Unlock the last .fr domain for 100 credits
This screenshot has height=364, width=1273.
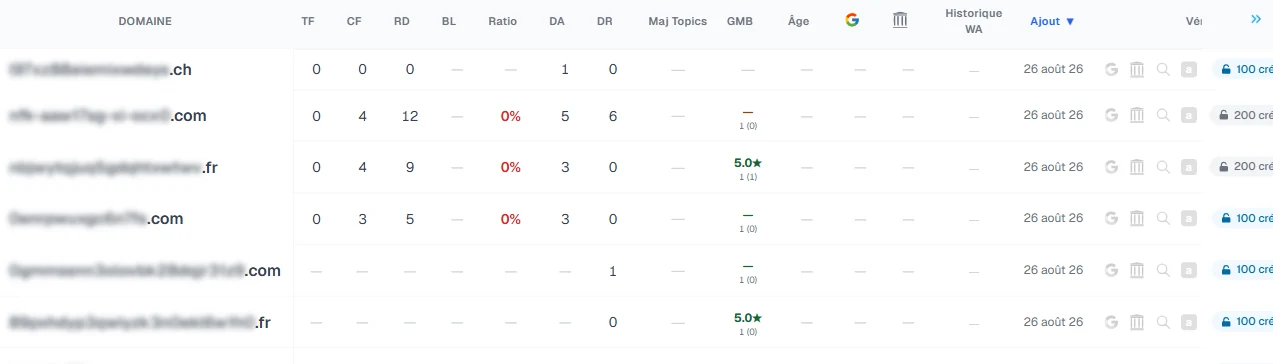coord(1243,322)
